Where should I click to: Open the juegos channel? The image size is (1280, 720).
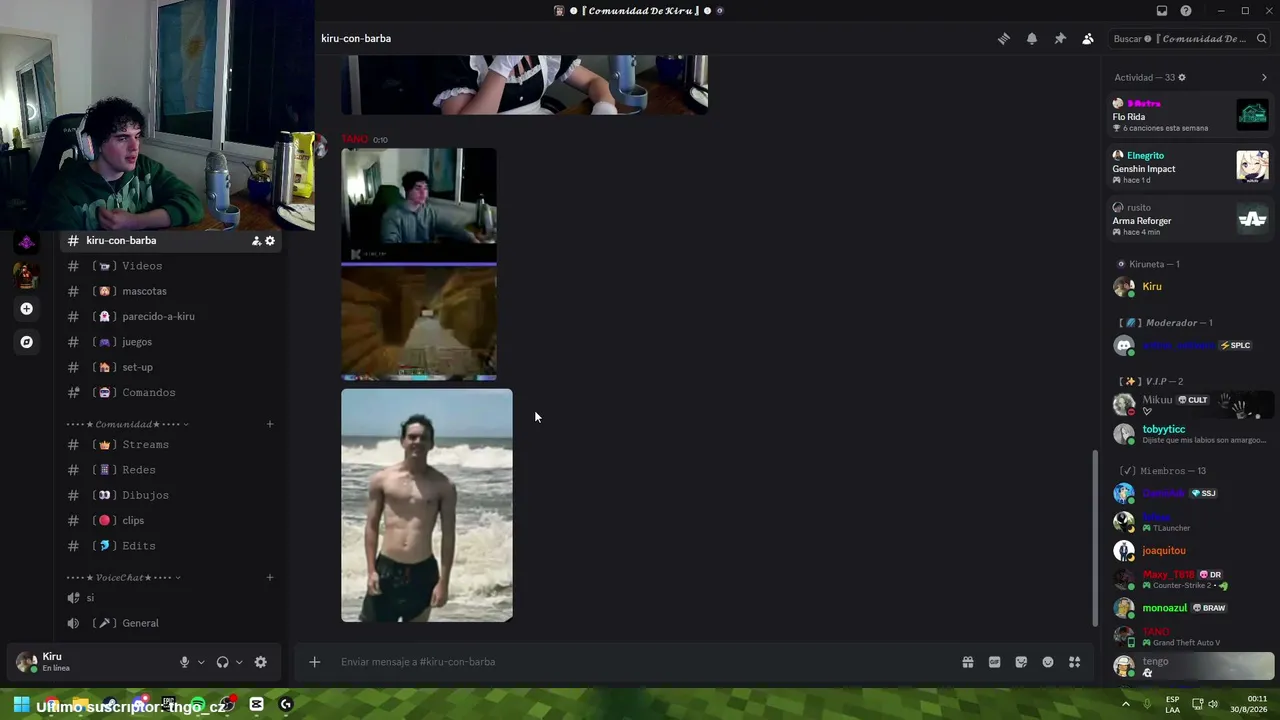pos(170,342)
